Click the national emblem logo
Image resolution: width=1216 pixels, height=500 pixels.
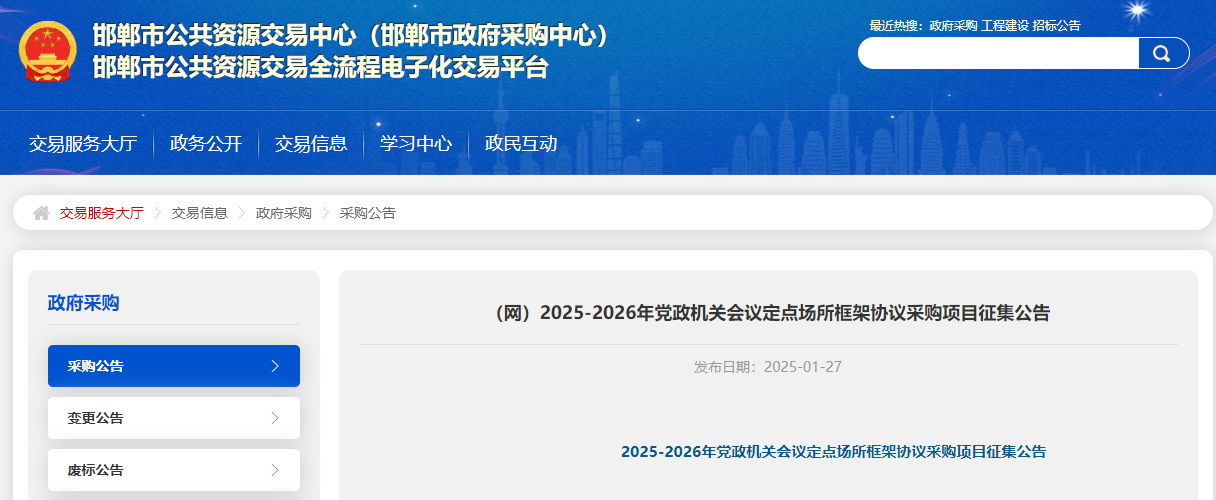coord(47,52)
